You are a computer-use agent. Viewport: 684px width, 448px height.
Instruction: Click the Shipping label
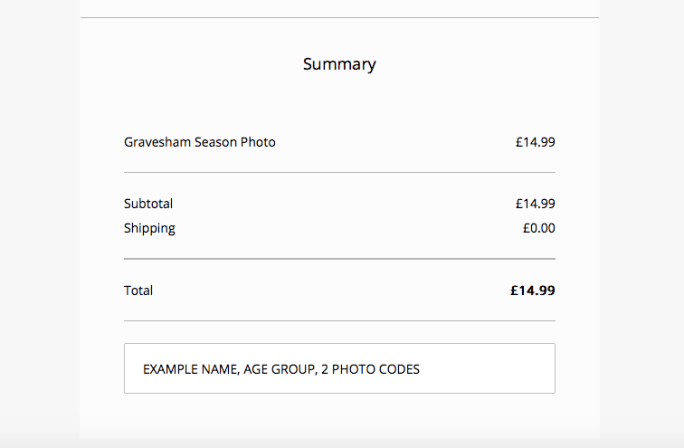pos(149,228)
